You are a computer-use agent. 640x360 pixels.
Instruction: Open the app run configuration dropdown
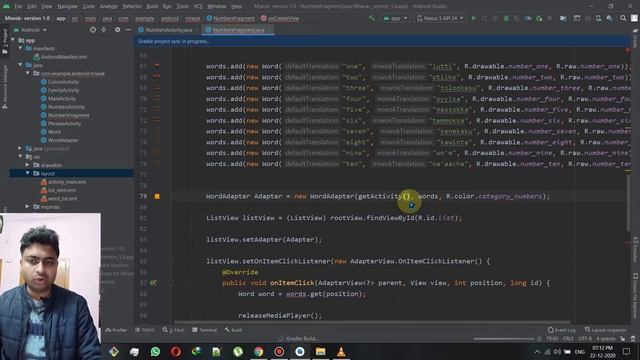[x=395, y=18]
